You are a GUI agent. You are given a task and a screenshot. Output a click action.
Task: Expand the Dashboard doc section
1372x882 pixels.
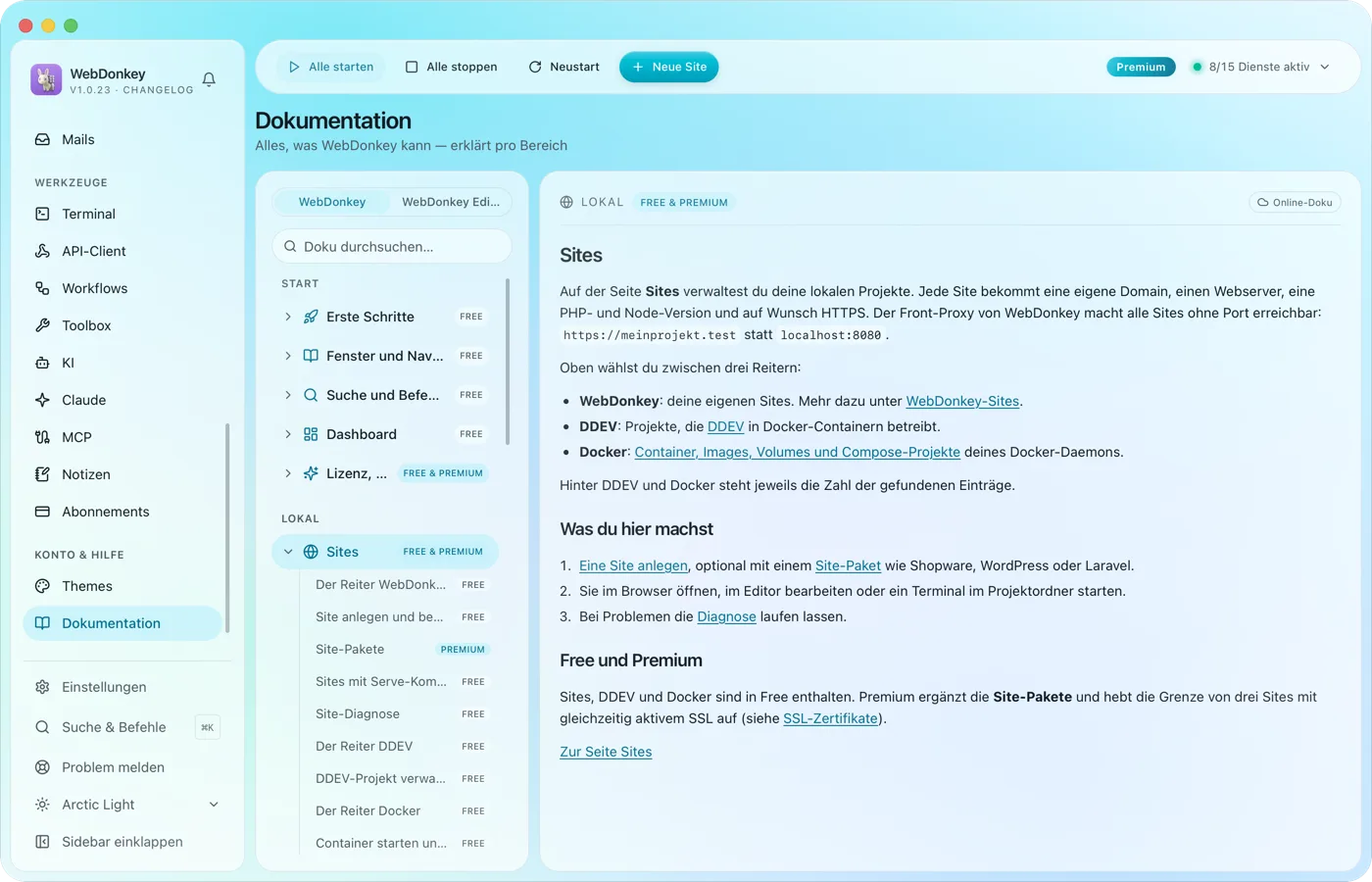(287, 434)
